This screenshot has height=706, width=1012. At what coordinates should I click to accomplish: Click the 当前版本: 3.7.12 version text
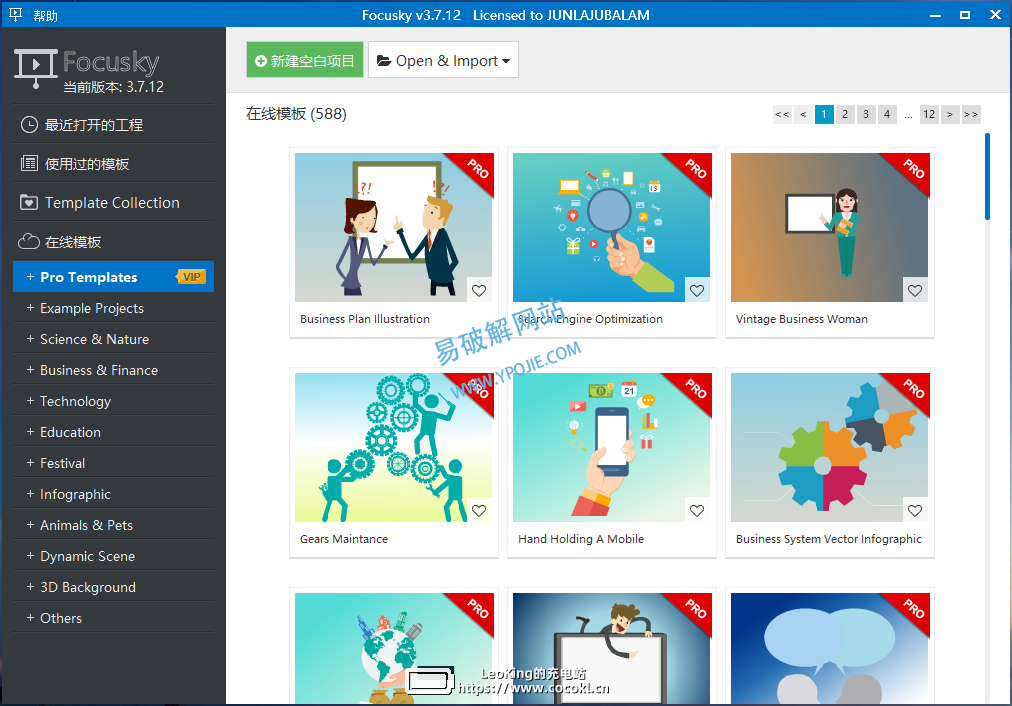(x=114, y=87)
